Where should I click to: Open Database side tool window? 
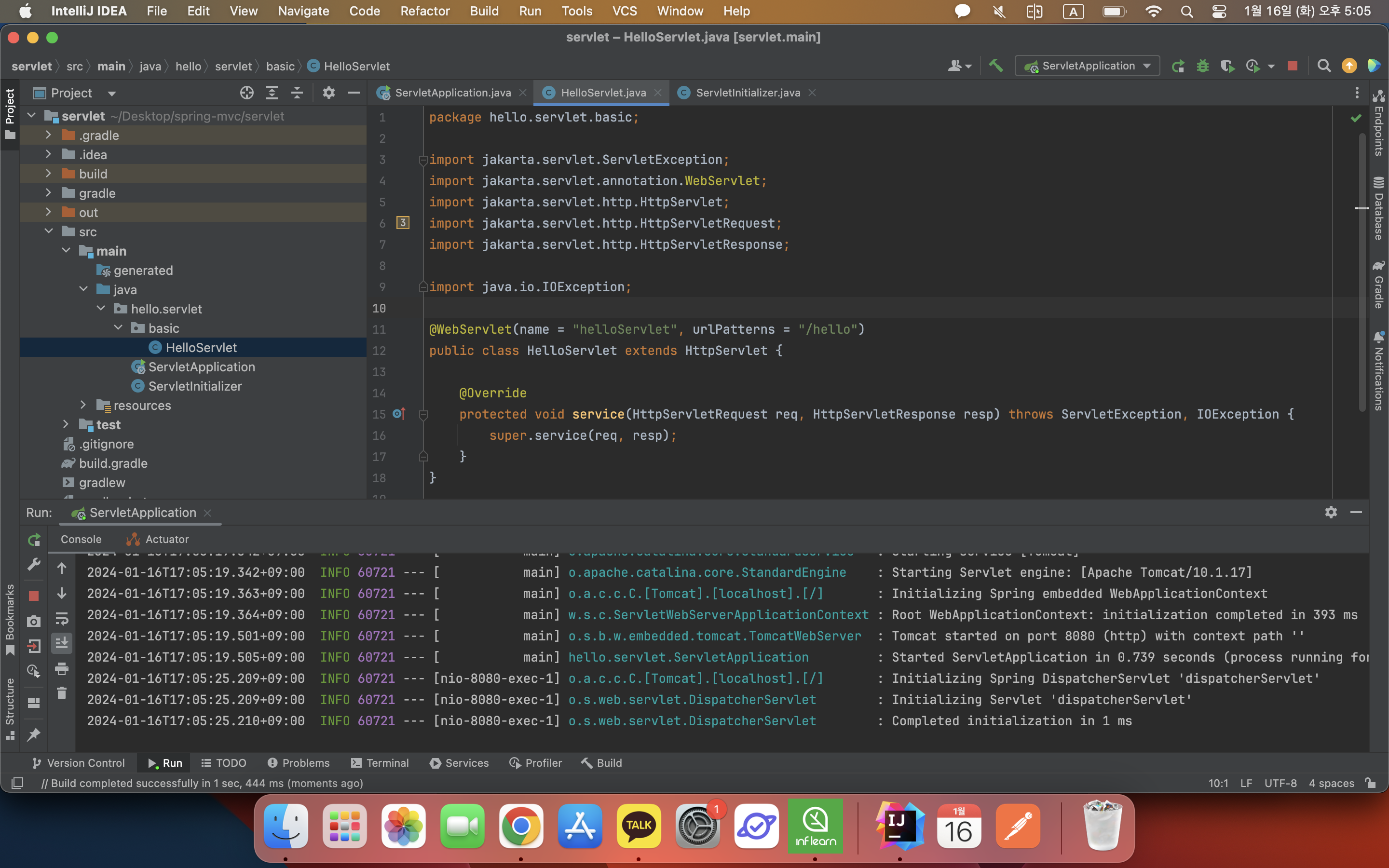(1378, 208)
